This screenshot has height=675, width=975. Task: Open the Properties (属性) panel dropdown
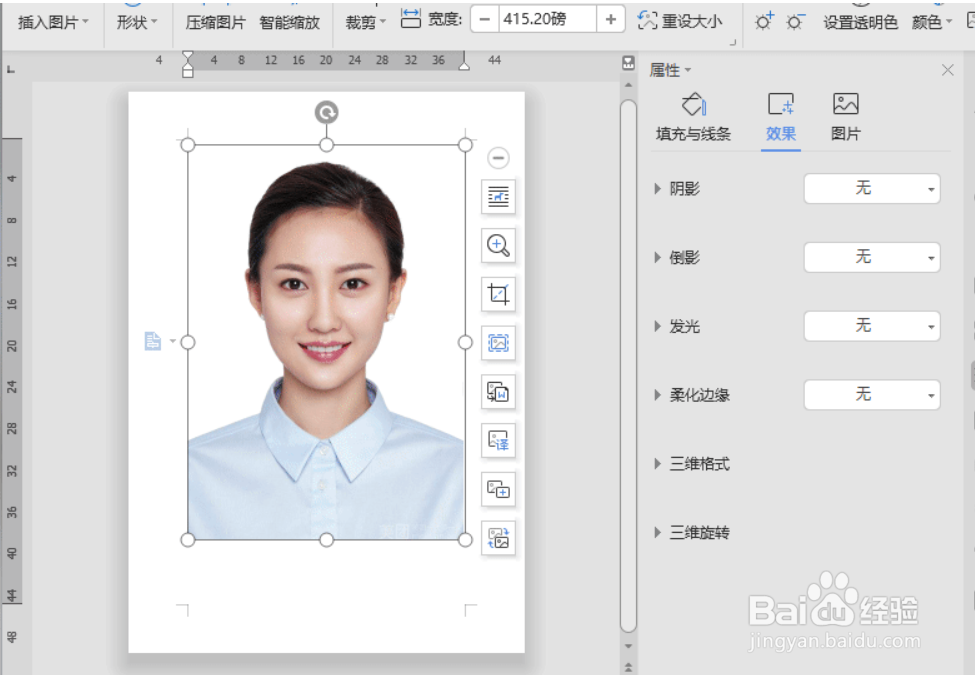click(670, 70)
